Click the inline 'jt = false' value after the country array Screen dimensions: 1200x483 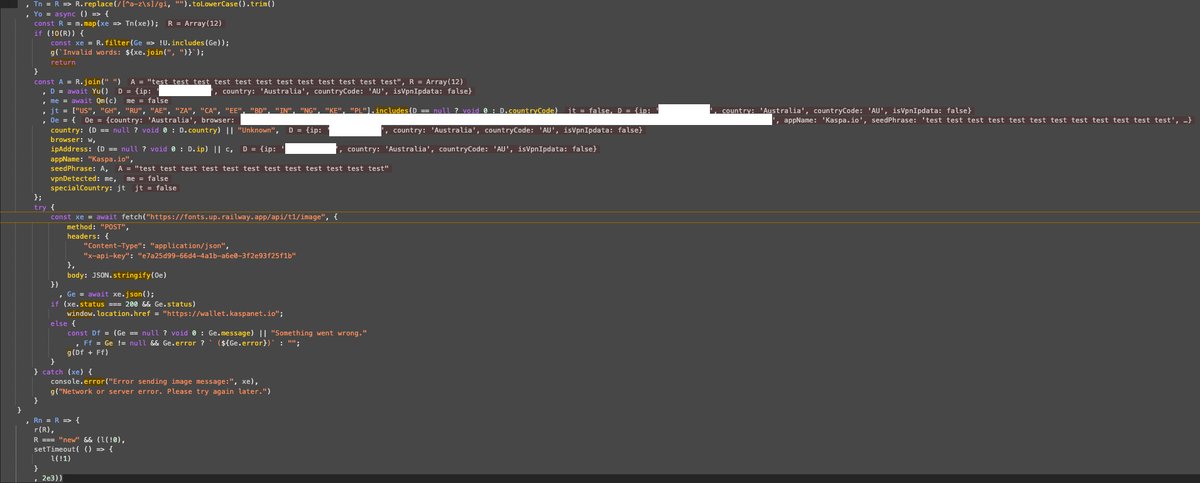(x=589, y=110)
